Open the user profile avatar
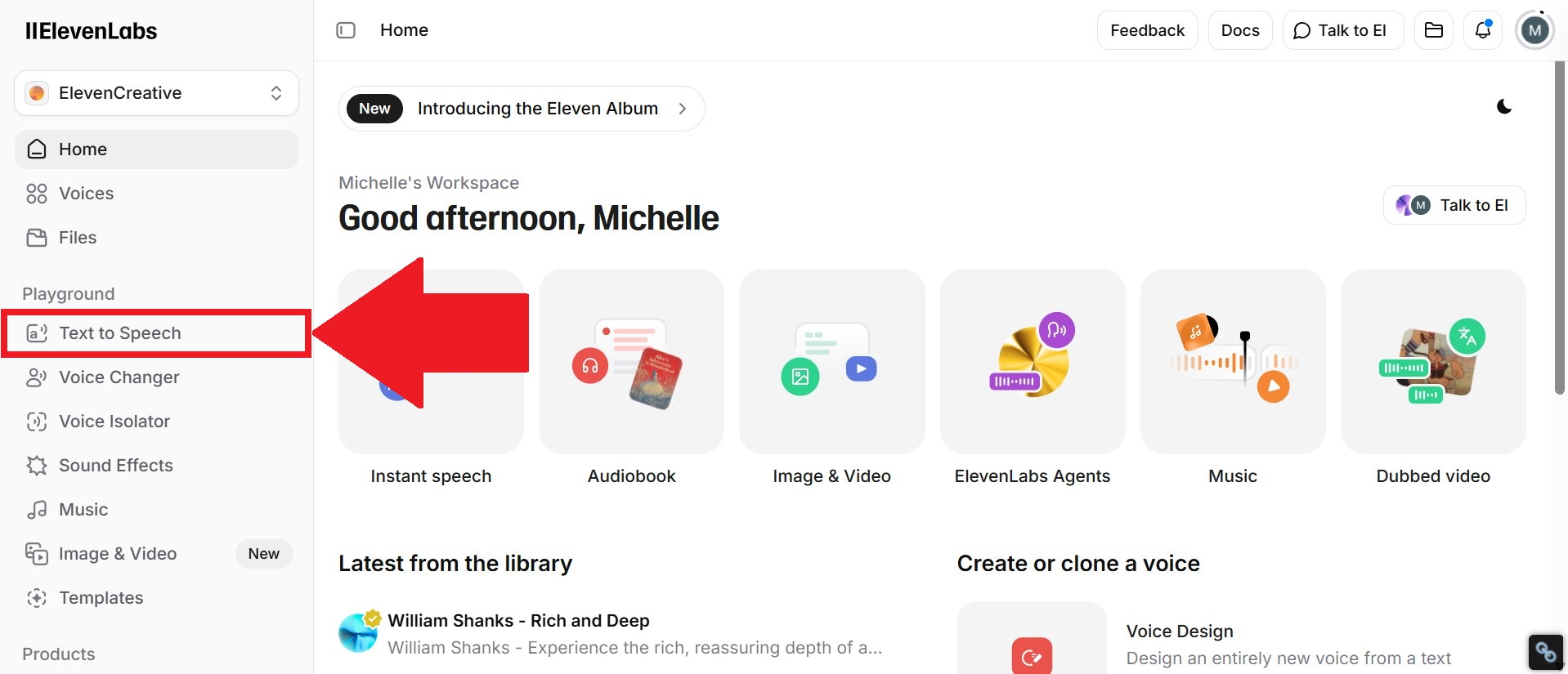Viewport: 1568px width, 674px height. tap(1534, 31)
